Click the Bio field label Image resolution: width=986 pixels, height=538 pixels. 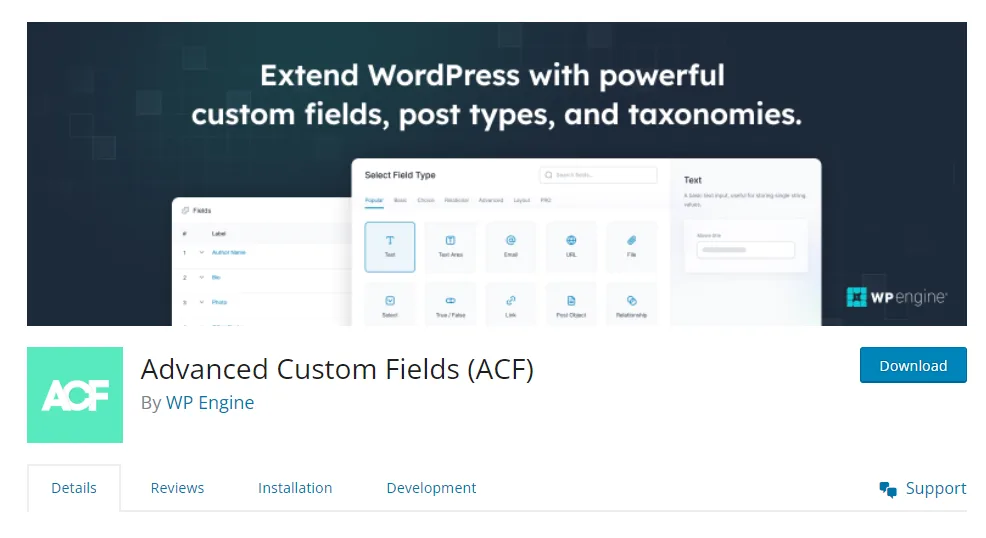pos(216,277)
